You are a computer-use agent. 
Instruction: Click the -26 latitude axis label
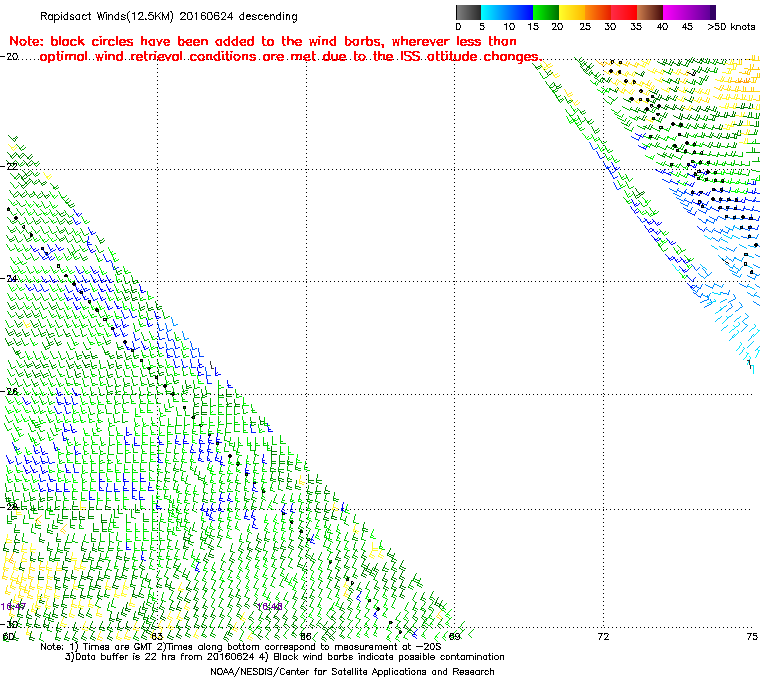pos(9,391)
